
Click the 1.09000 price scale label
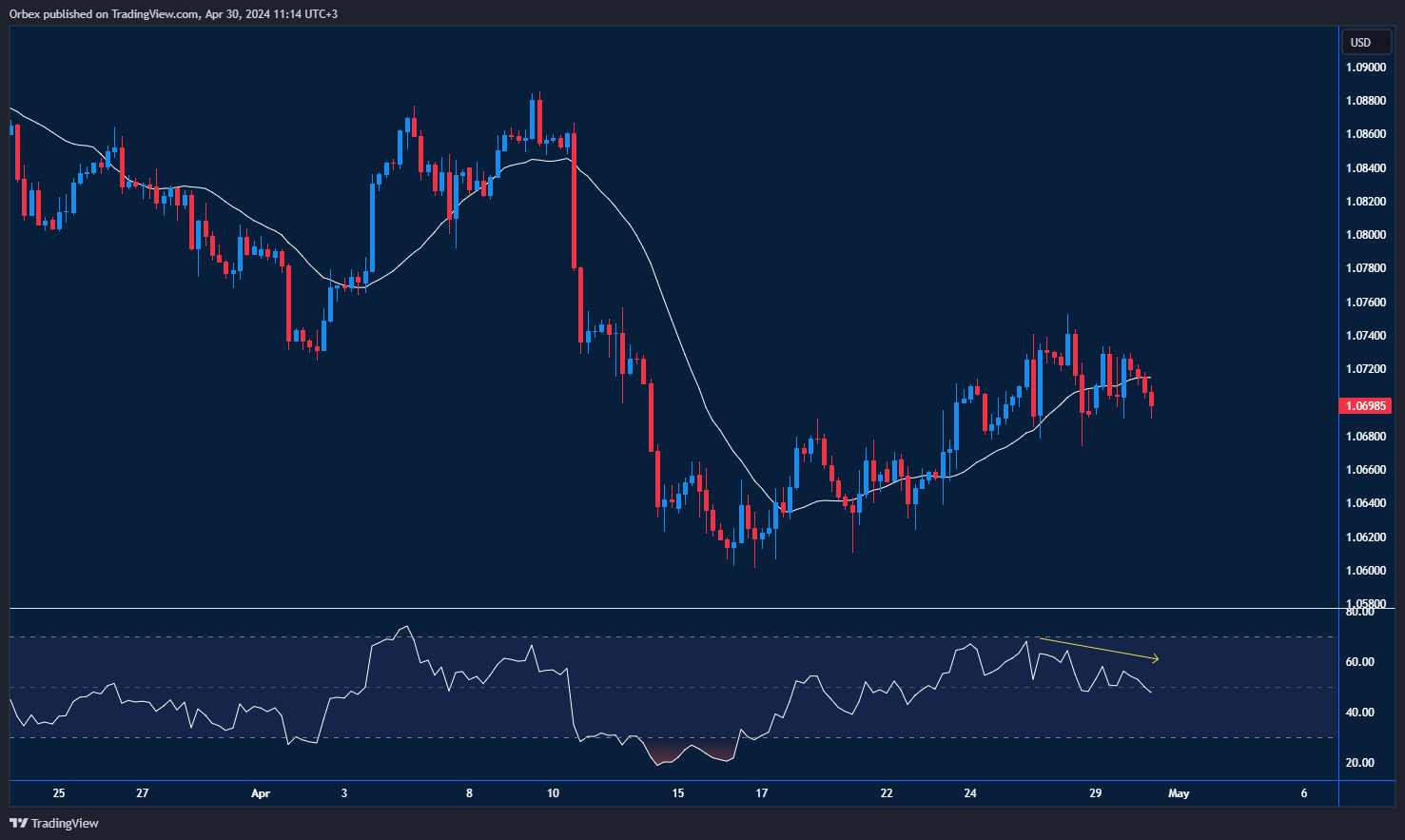(x=1365, y=68)
